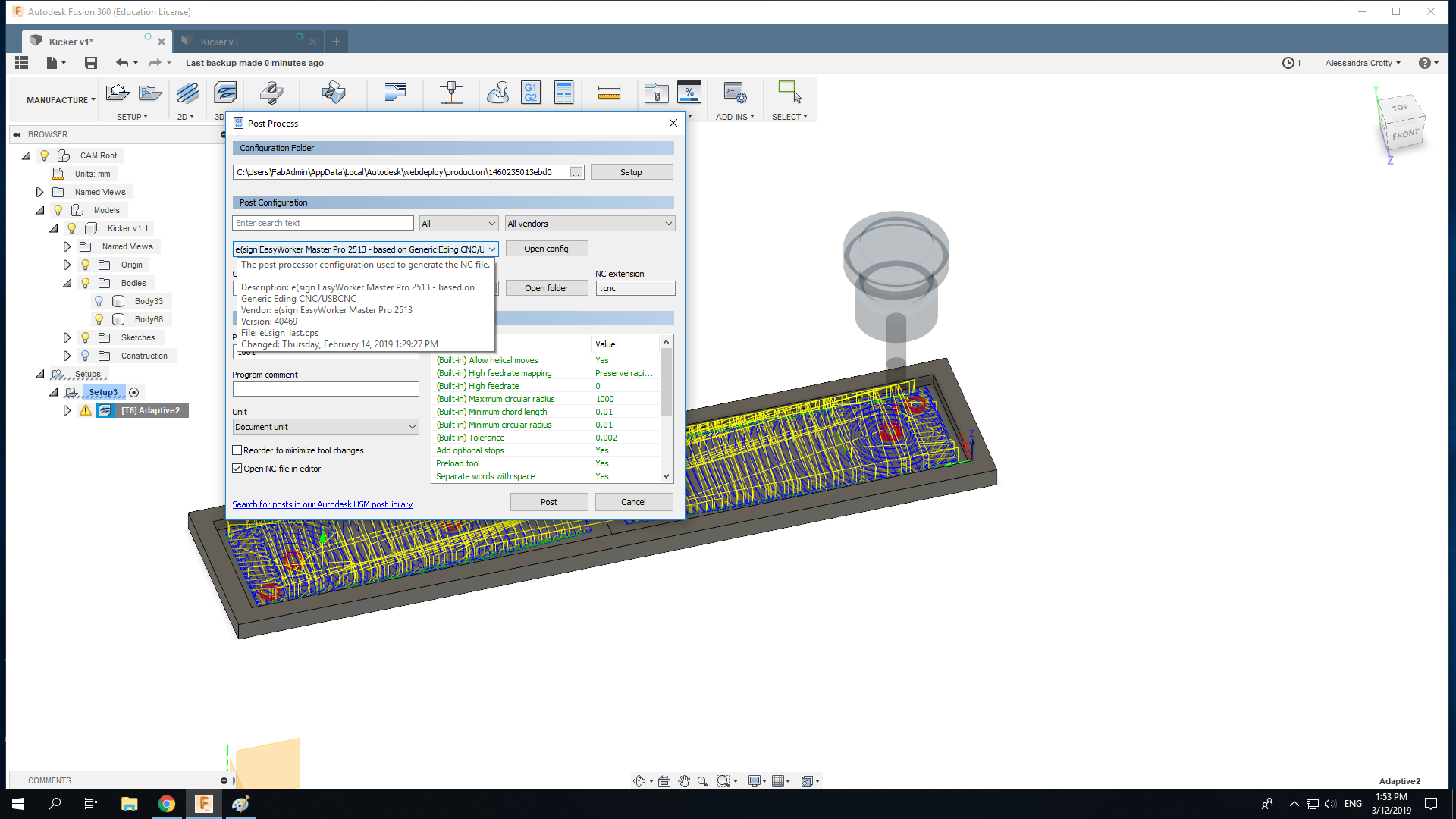Toggle visibility bulb for CAM Root
Screen dimensions: 1456x819
pos(45,155)
